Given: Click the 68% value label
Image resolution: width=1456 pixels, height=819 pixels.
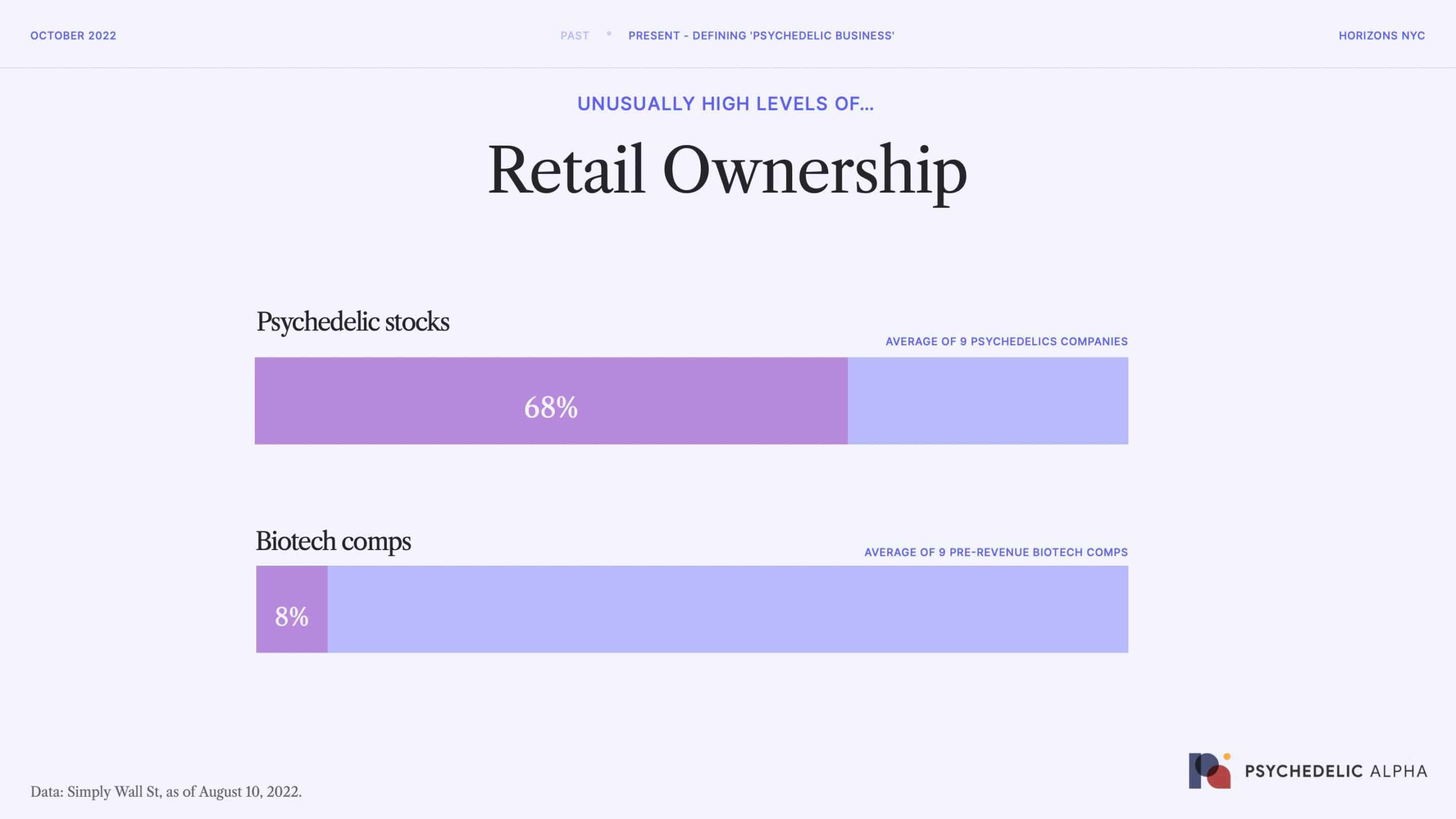Looking at the screenshot, I should pos(551,407).
